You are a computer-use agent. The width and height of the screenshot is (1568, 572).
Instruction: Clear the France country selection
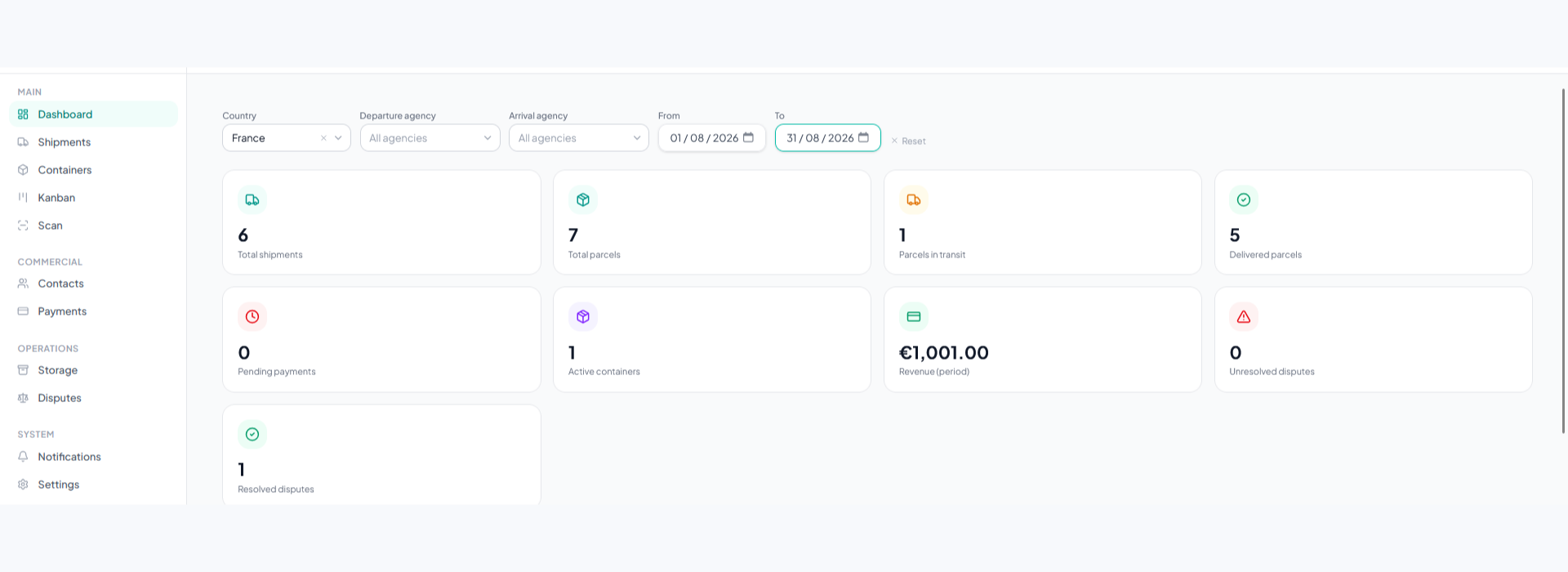pos(323,138)
